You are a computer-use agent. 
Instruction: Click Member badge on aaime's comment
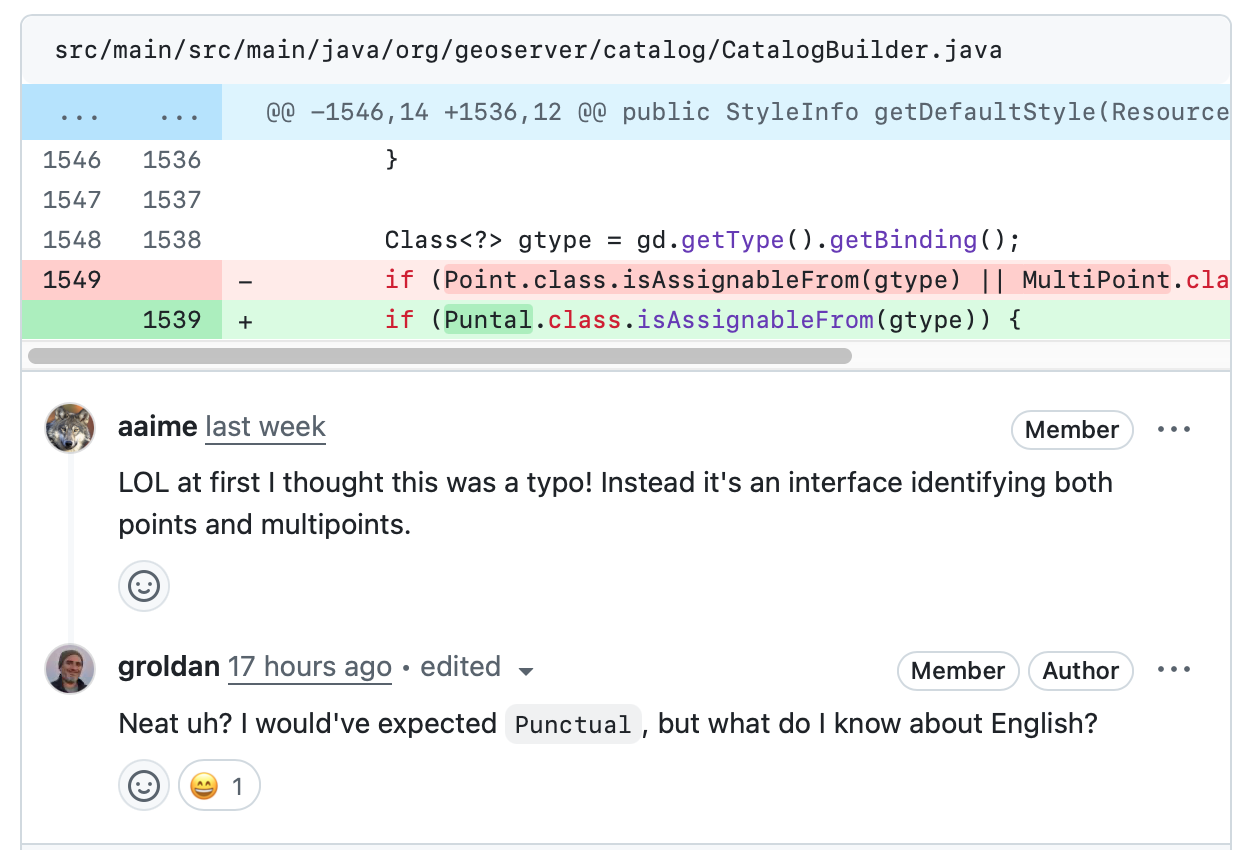[1071, 430]
